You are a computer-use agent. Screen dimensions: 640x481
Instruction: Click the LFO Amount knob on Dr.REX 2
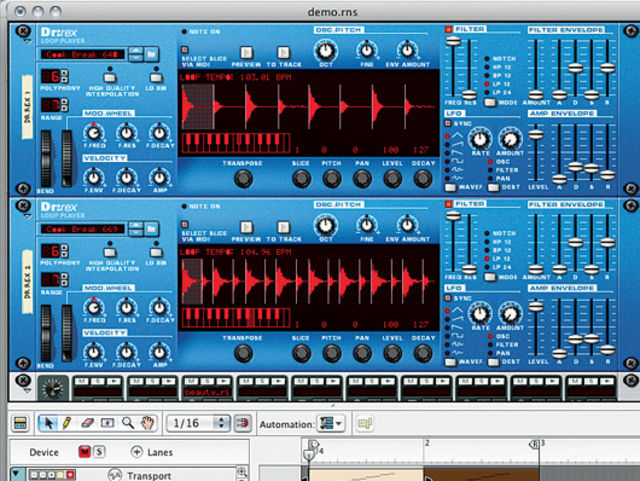[x=510, y=314]
